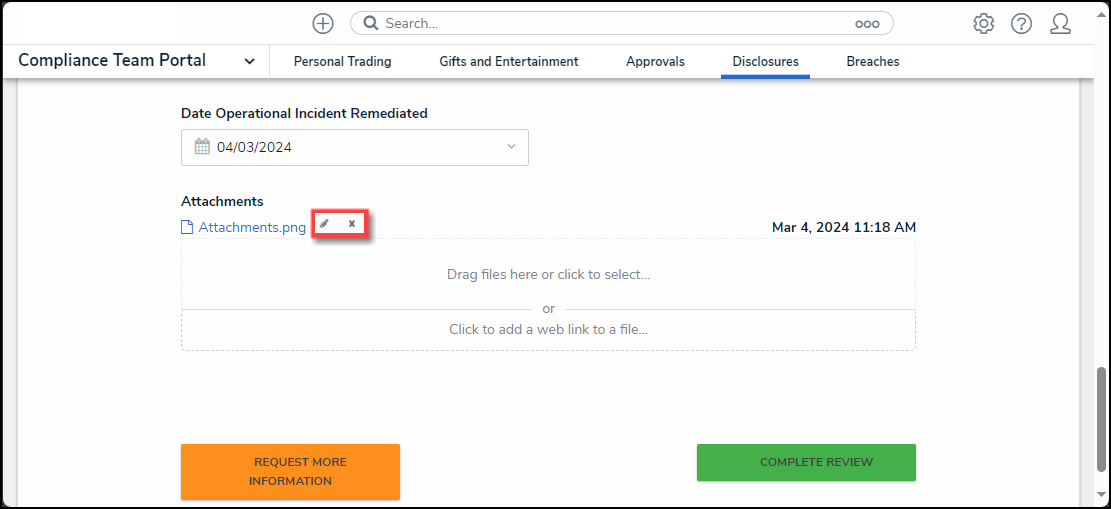Click the drag files upload area
The image size is (1111, 509).
pos(548,274)
